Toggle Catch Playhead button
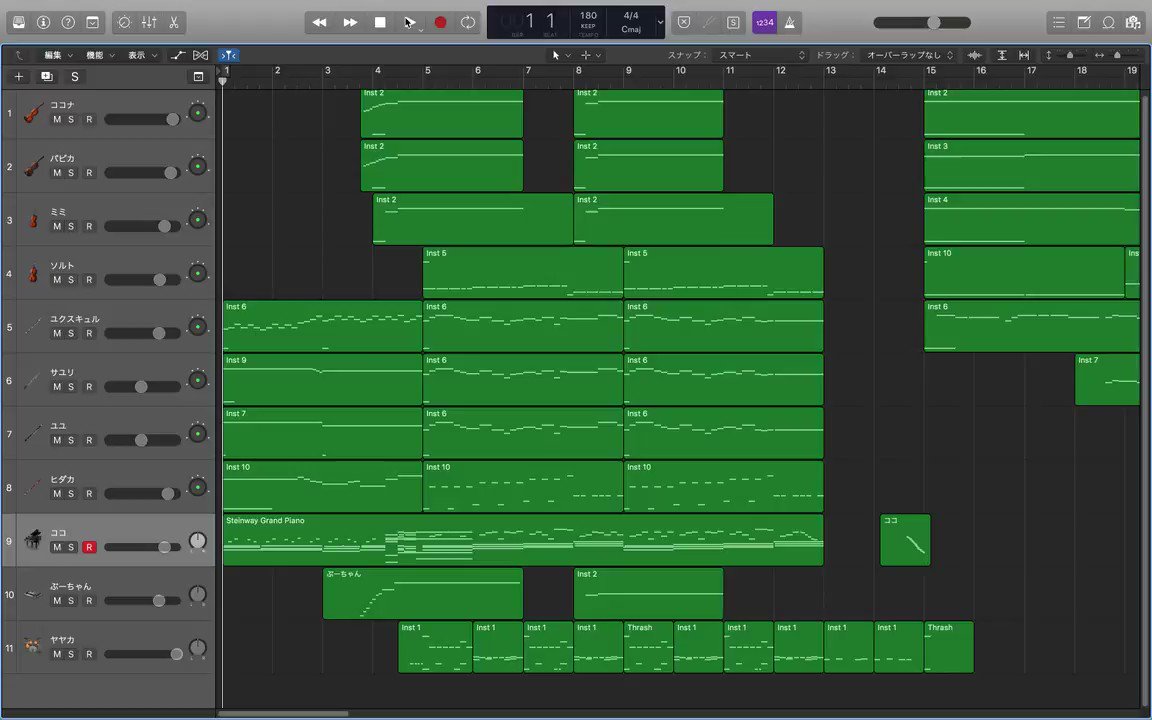The image size is (1152, 720). coord(228,55)
